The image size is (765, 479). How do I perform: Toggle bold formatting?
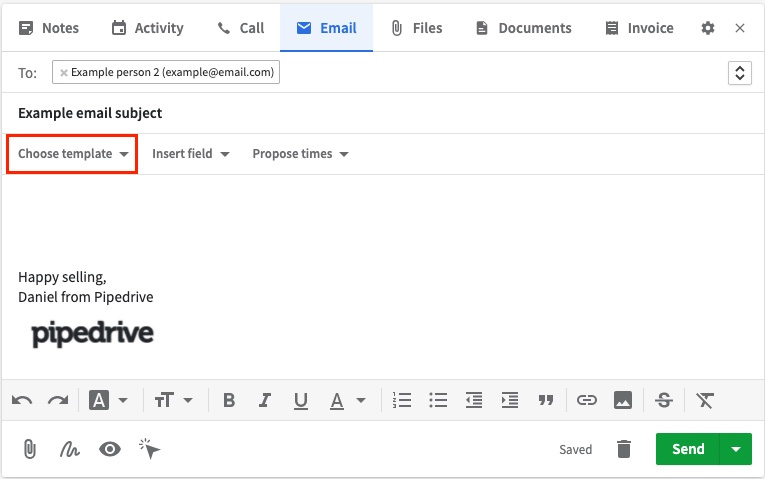click(229, 400)
